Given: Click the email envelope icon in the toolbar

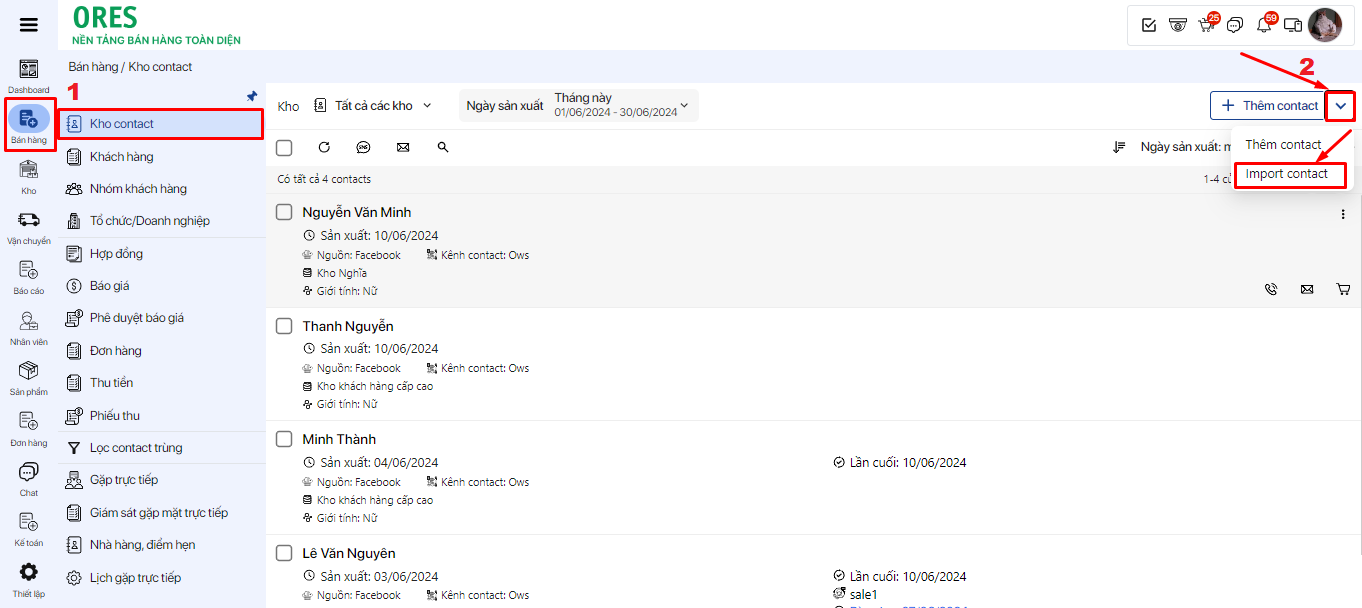Looking at the screenshot, I should 403,147.
